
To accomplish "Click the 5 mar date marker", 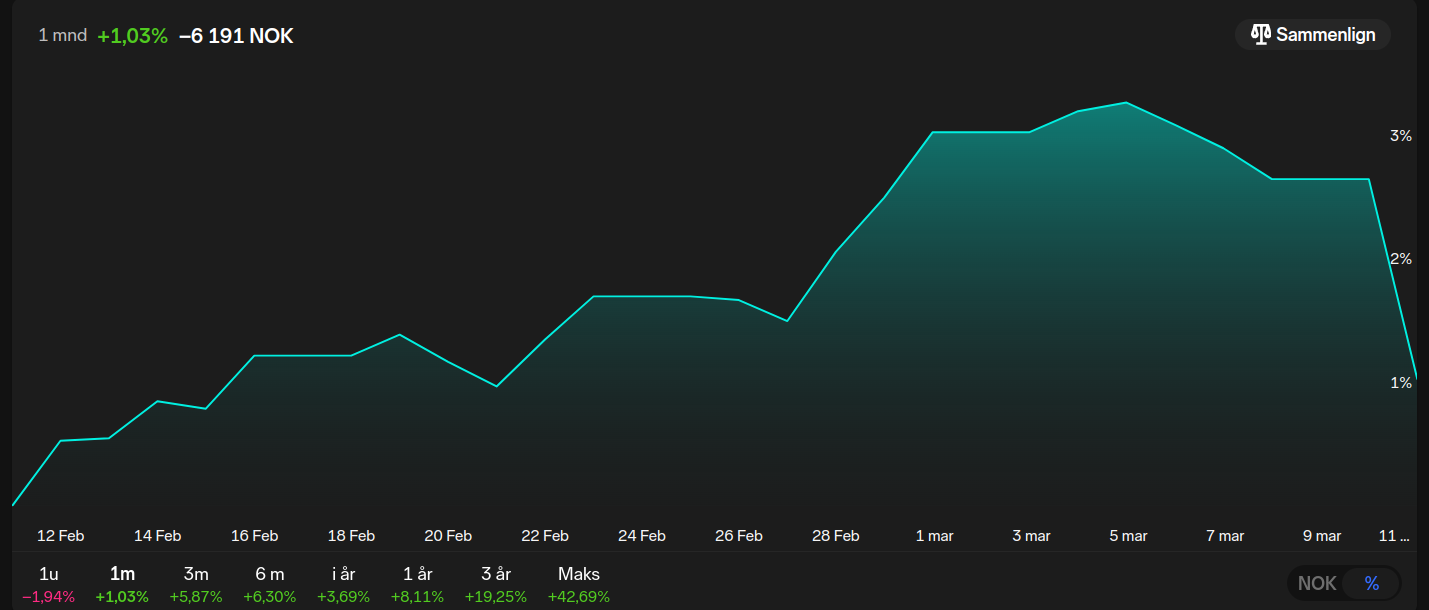I will click(1128, 536).
